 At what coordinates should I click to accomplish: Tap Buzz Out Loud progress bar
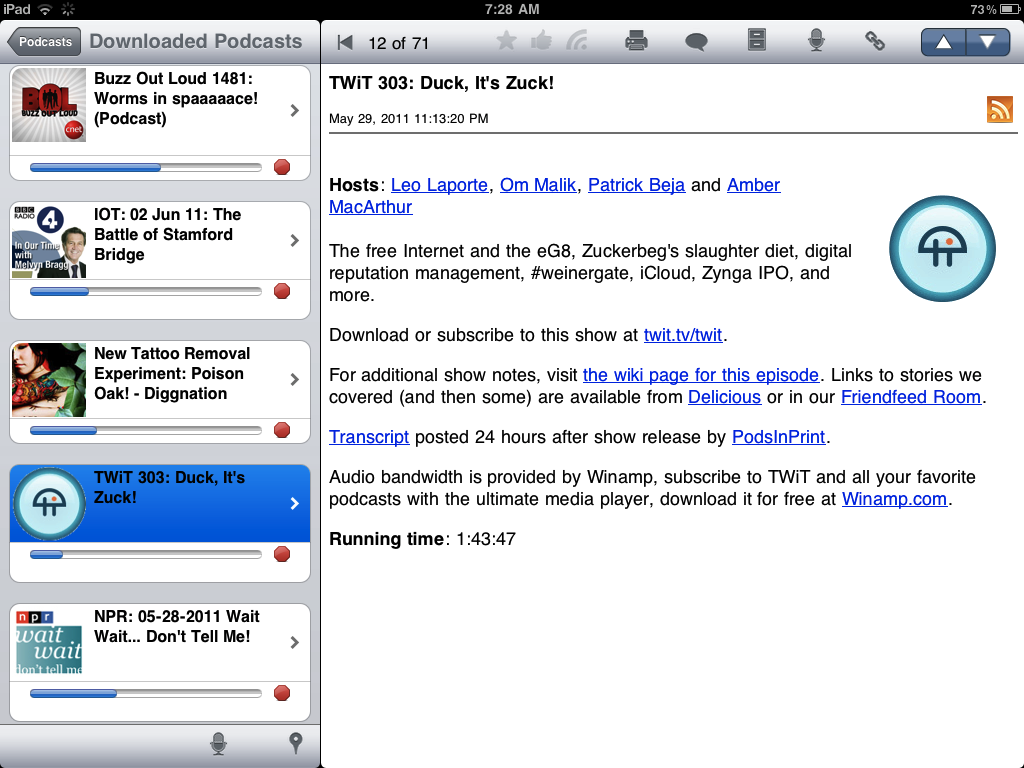(x=146, y=168)
